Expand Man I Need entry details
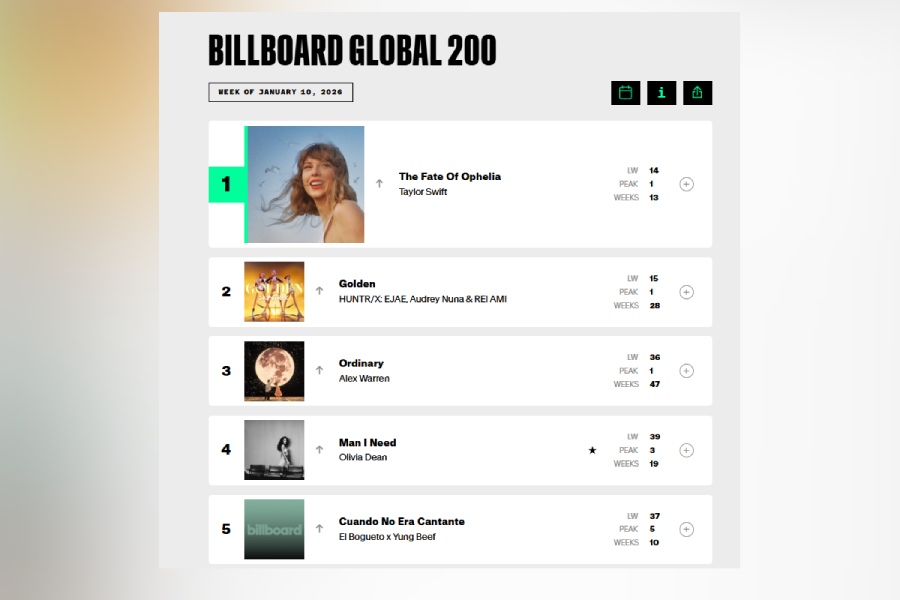The height and width of the screenshot is (600, 900). tap(686, 450)
